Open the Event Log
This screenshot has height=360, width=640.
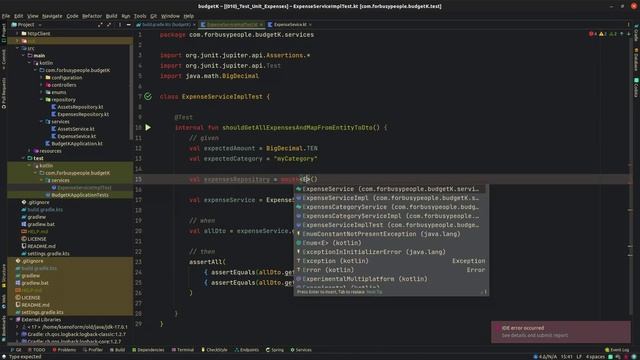pyautogui.click(x=617, y=350)
